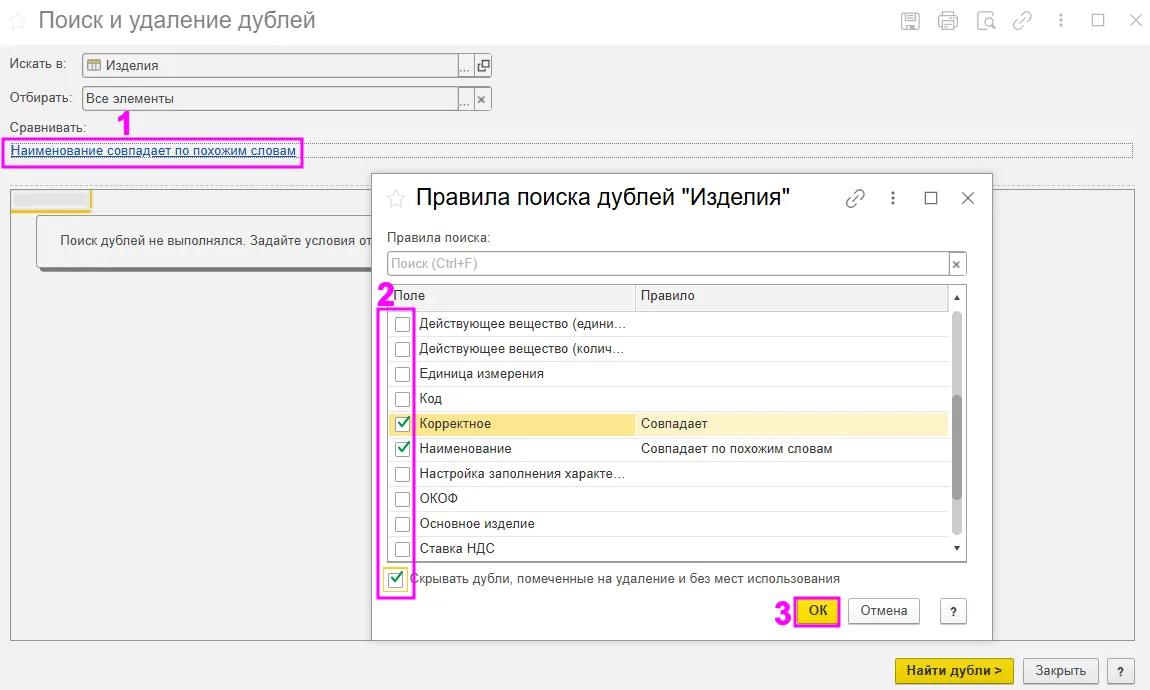Image resolution: width=1150 pixels, height=690 pixels.
Task: Enable the Код field checkbox
Action: click(x=403, y=399)
